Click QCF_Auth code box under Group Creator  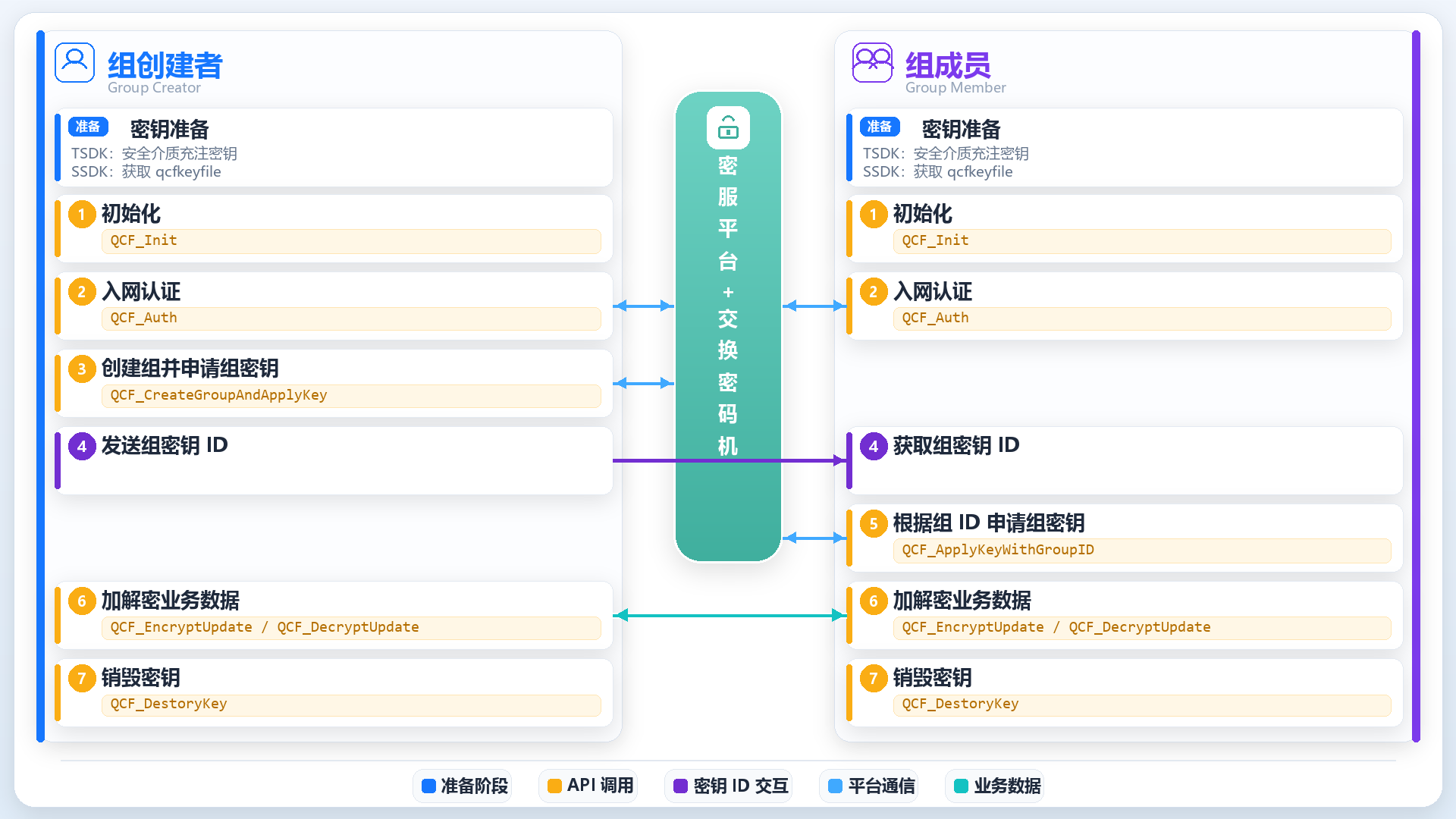coord(351,318)
